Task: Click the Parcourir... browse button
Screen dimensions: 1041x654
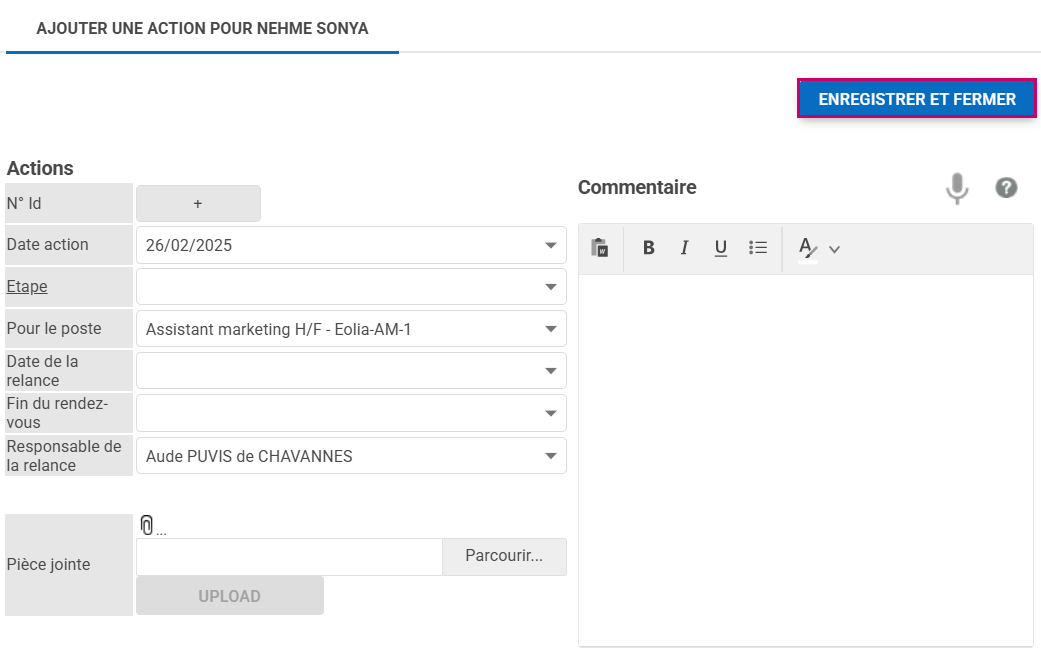Action: [x=504, y=557]
